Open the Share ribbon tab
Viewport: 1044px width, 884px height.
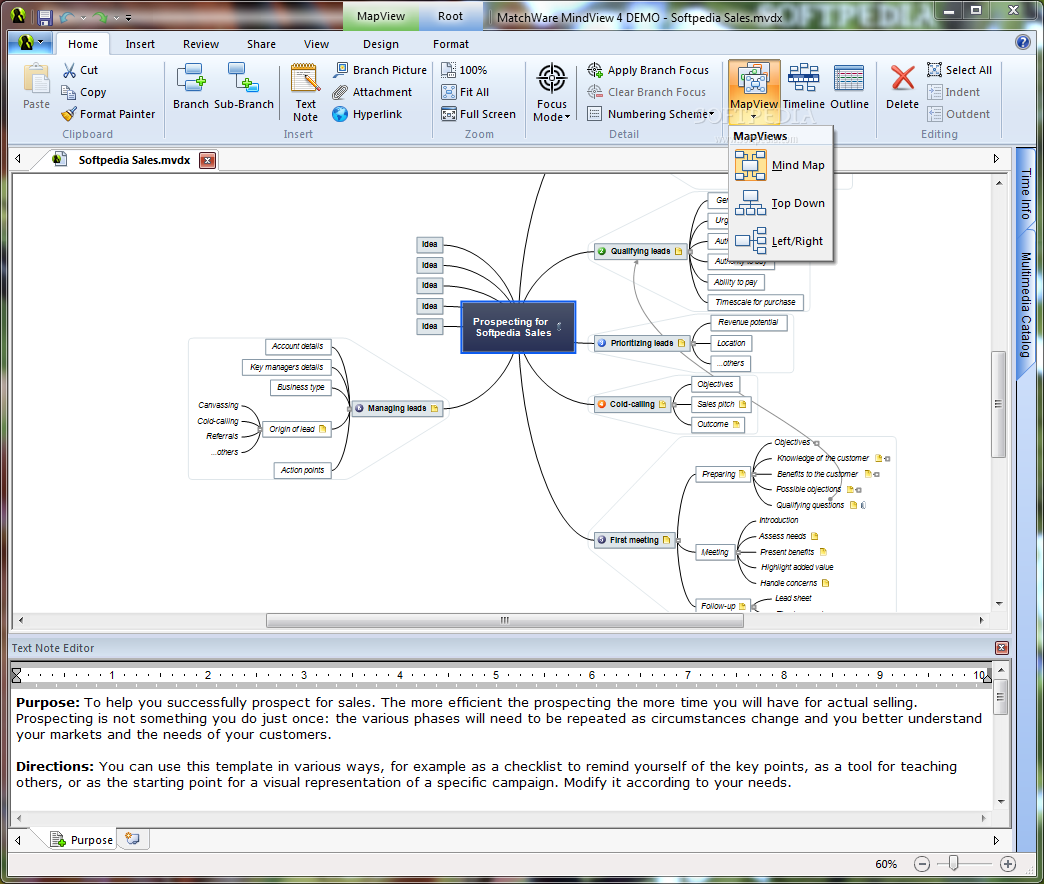261,44
